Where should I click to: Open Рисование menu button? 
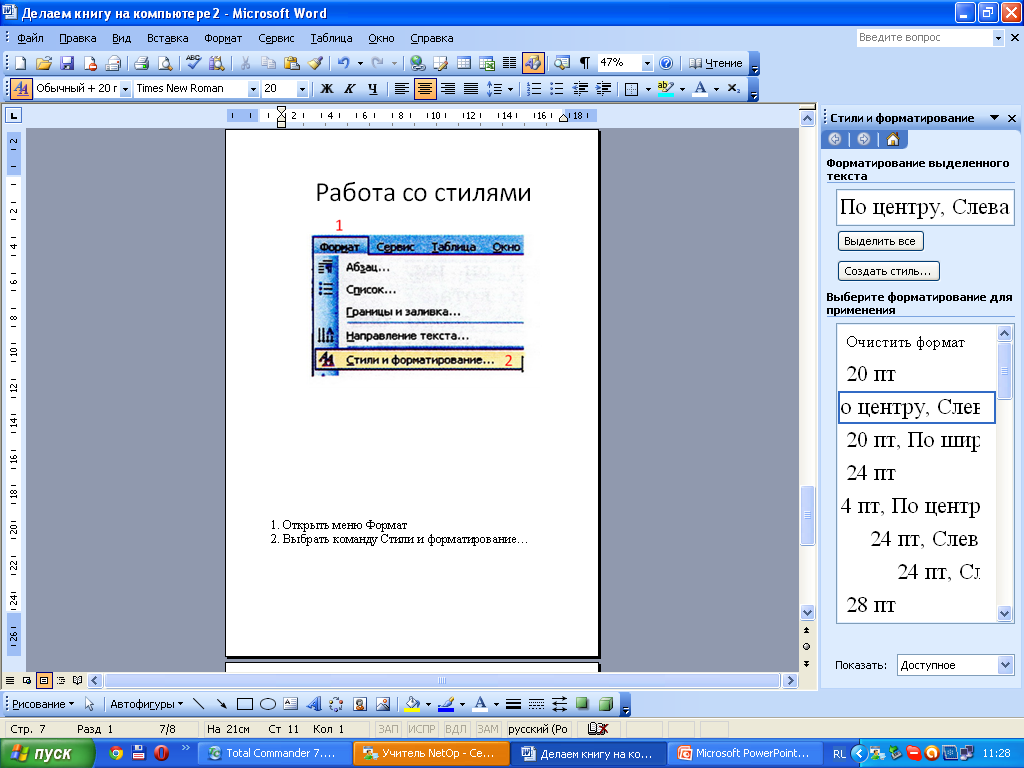(43, 704)
